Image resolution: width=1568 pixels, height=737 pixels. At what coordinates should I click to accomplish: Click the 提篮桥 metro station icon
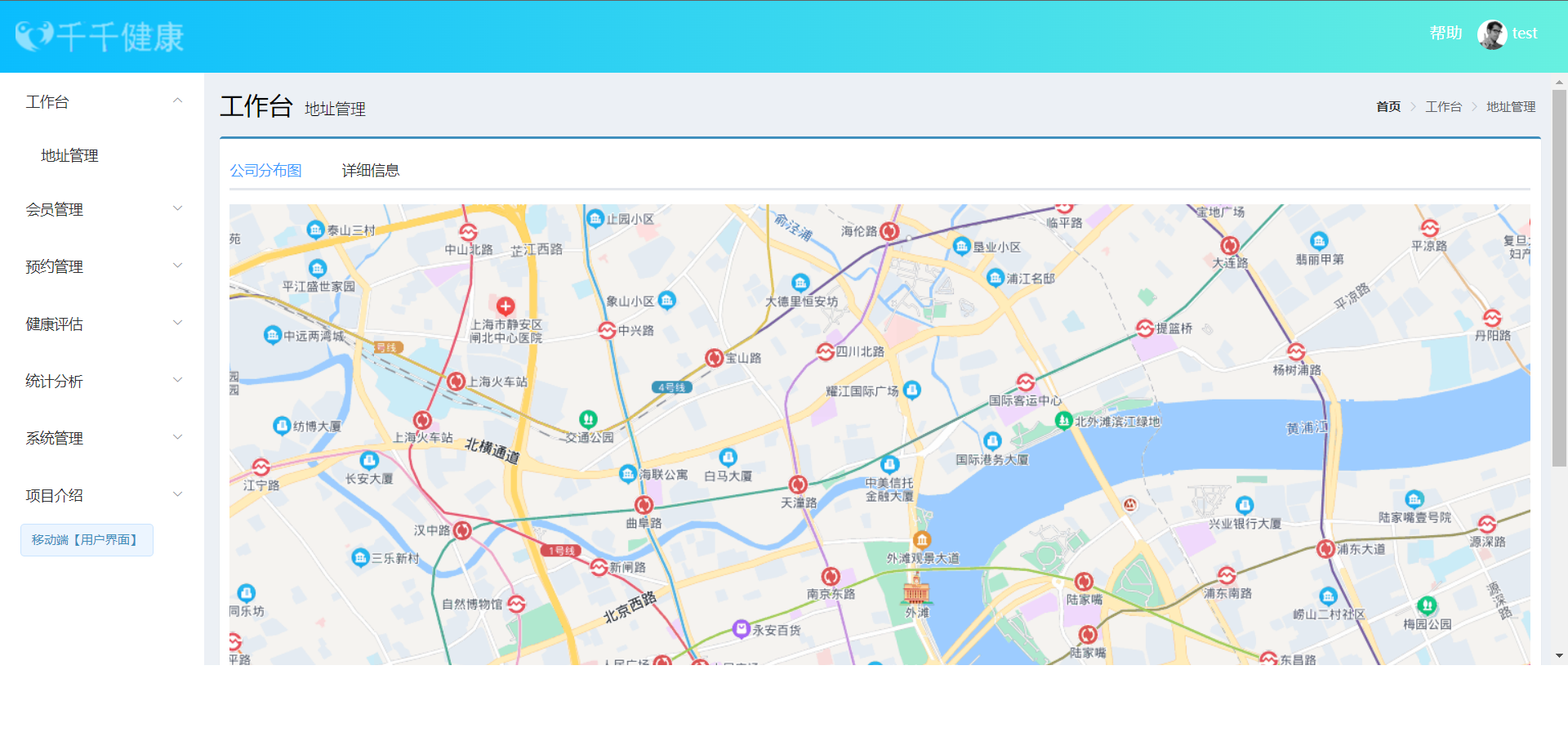pyautogui.click(x=1145, y=328)
